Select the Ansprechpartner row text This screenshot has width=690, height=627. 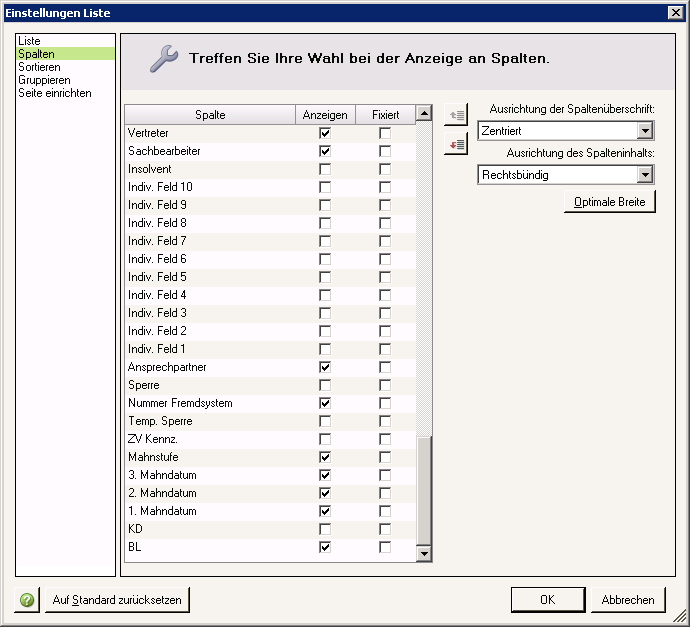pyautogui.click(x=167, y=367)
